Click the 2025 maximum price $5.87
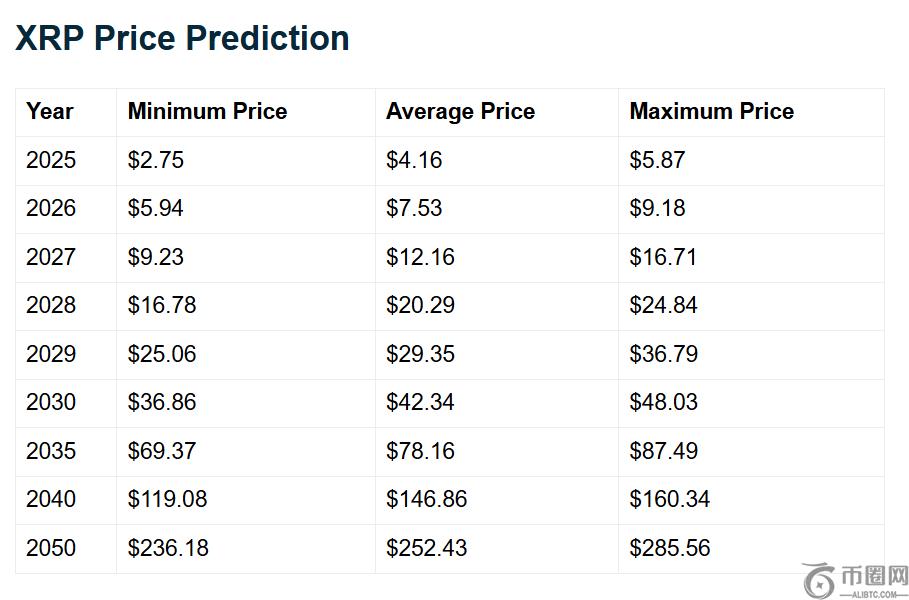909x600 pixels. [x=657, y=160]
